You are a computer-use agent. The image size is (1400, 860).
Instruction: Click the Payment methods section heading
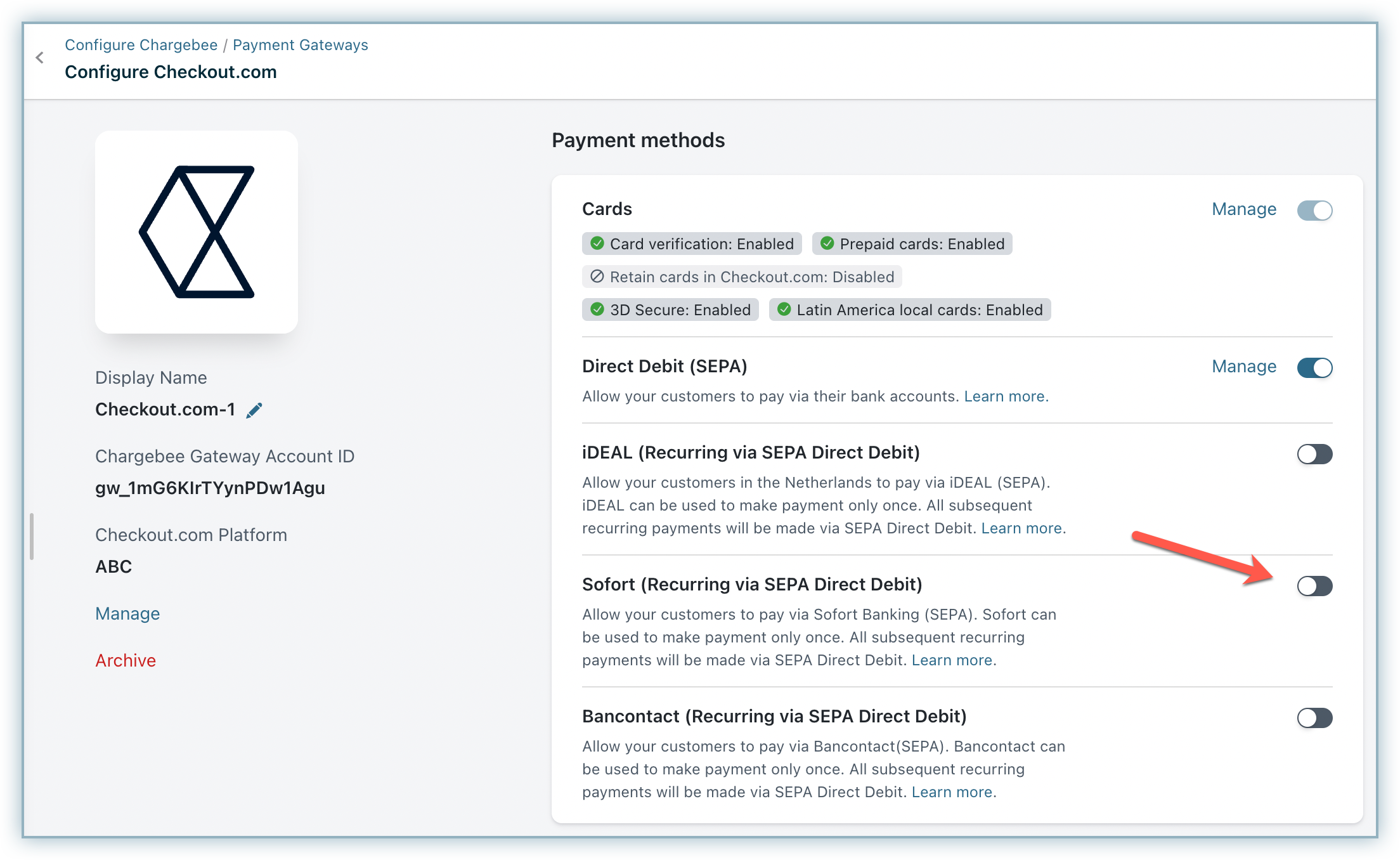click(x=638, y=140)
